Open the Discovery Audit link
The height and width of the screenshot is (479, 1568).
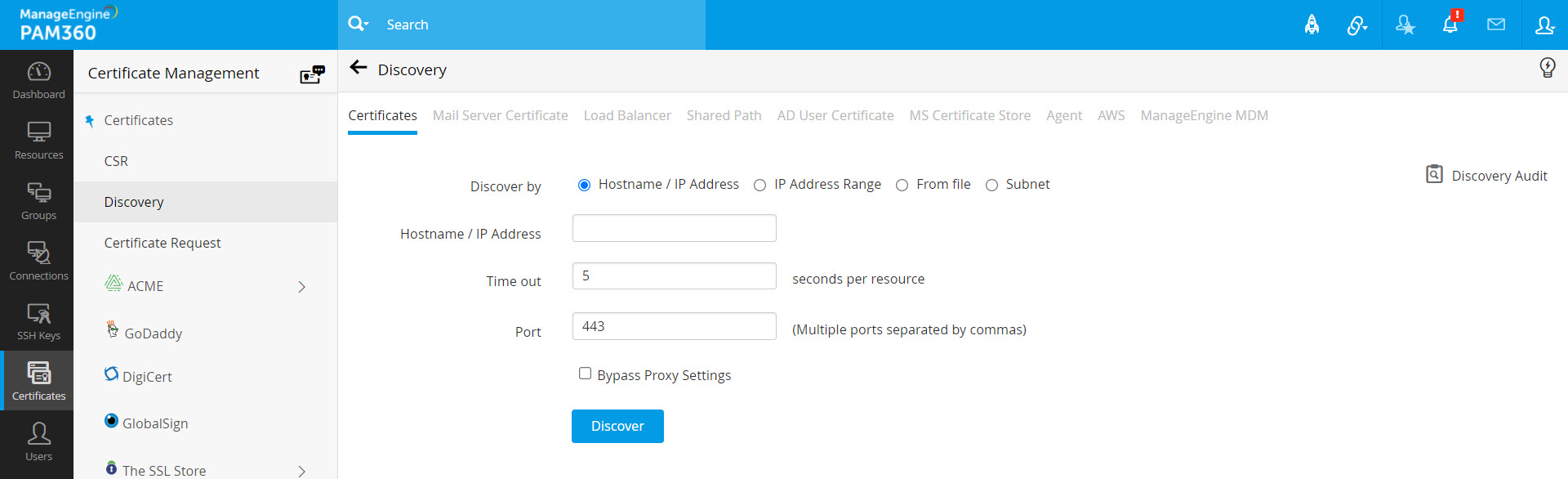[x=1499, y=176]
